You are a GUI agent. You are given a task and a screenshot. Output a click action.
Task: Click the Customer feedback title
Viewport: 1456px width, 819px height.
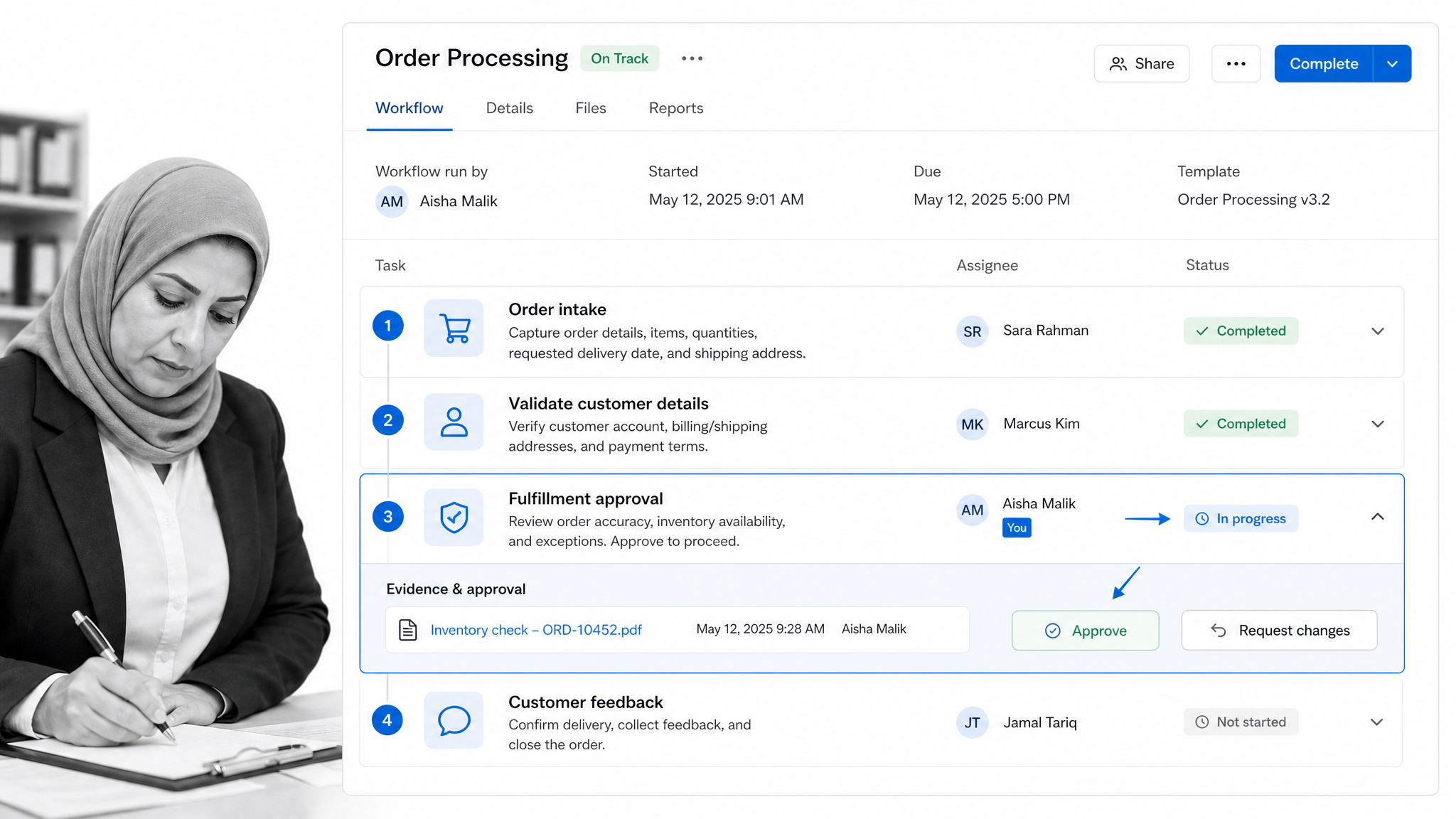coord(586,702)
